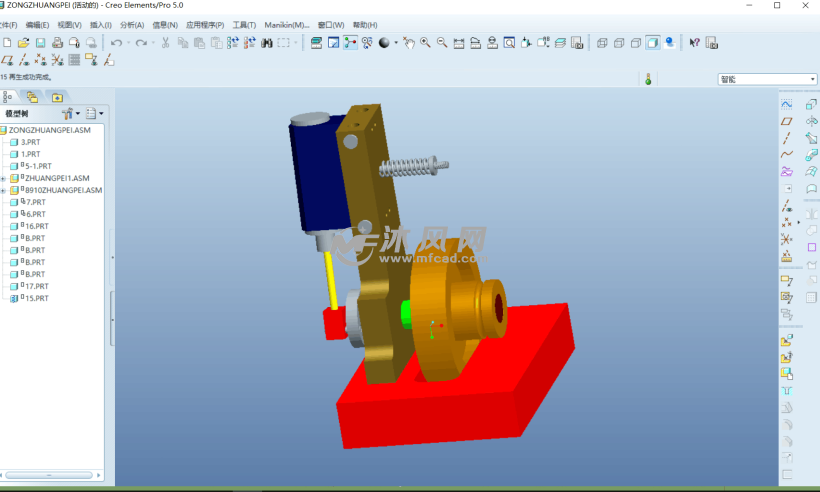Screen dimensions: 820x492
Task: Click the model tree horizontal scrollbar
Action: [49, 475]
